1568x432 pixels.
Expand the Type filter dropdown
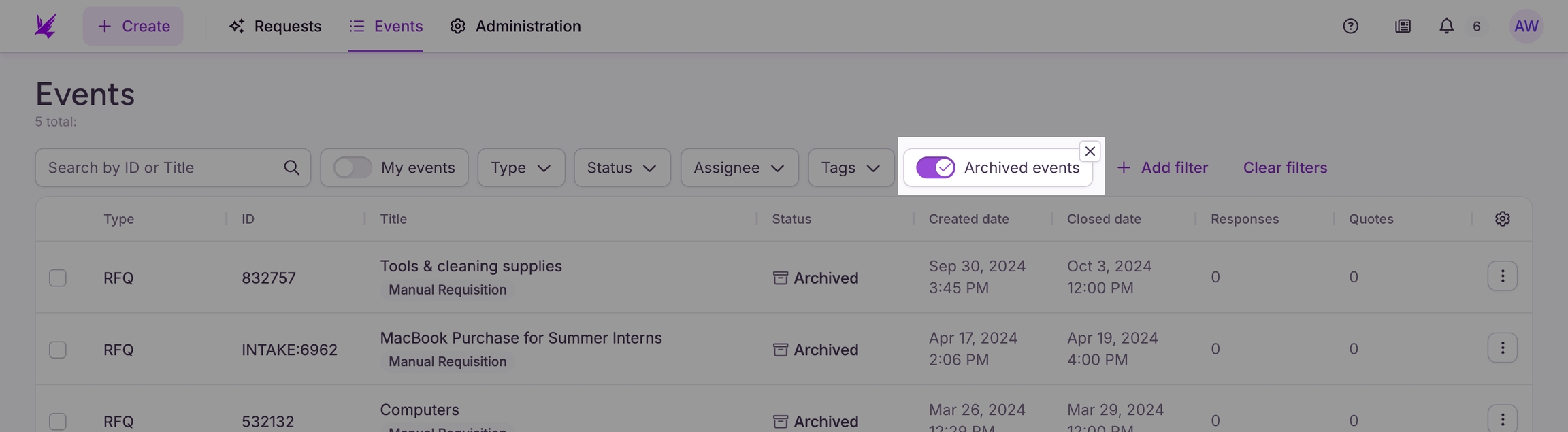pos(521,167)
